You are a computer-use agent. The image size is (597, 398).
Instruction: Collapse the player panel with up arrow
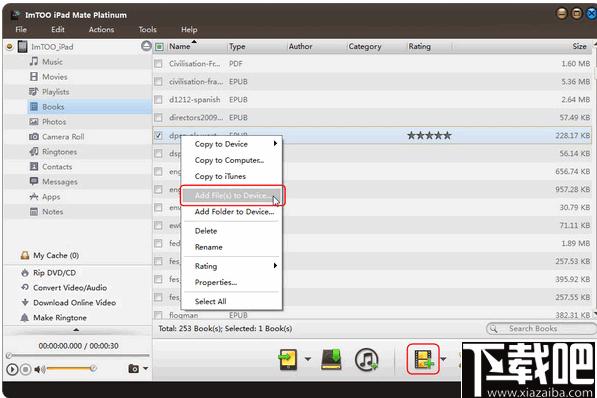pos(76,329)
